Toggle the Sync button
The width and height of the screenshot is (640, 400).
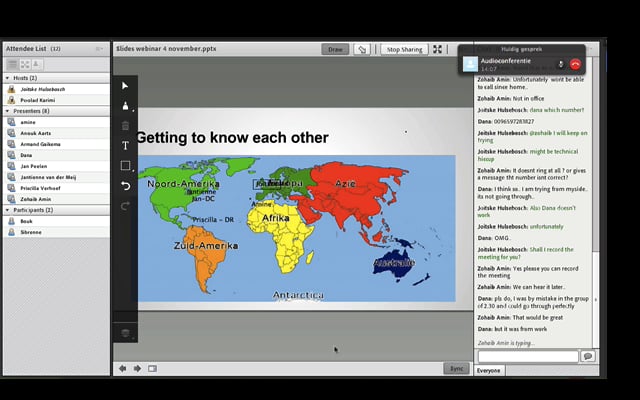click(456, 369)
